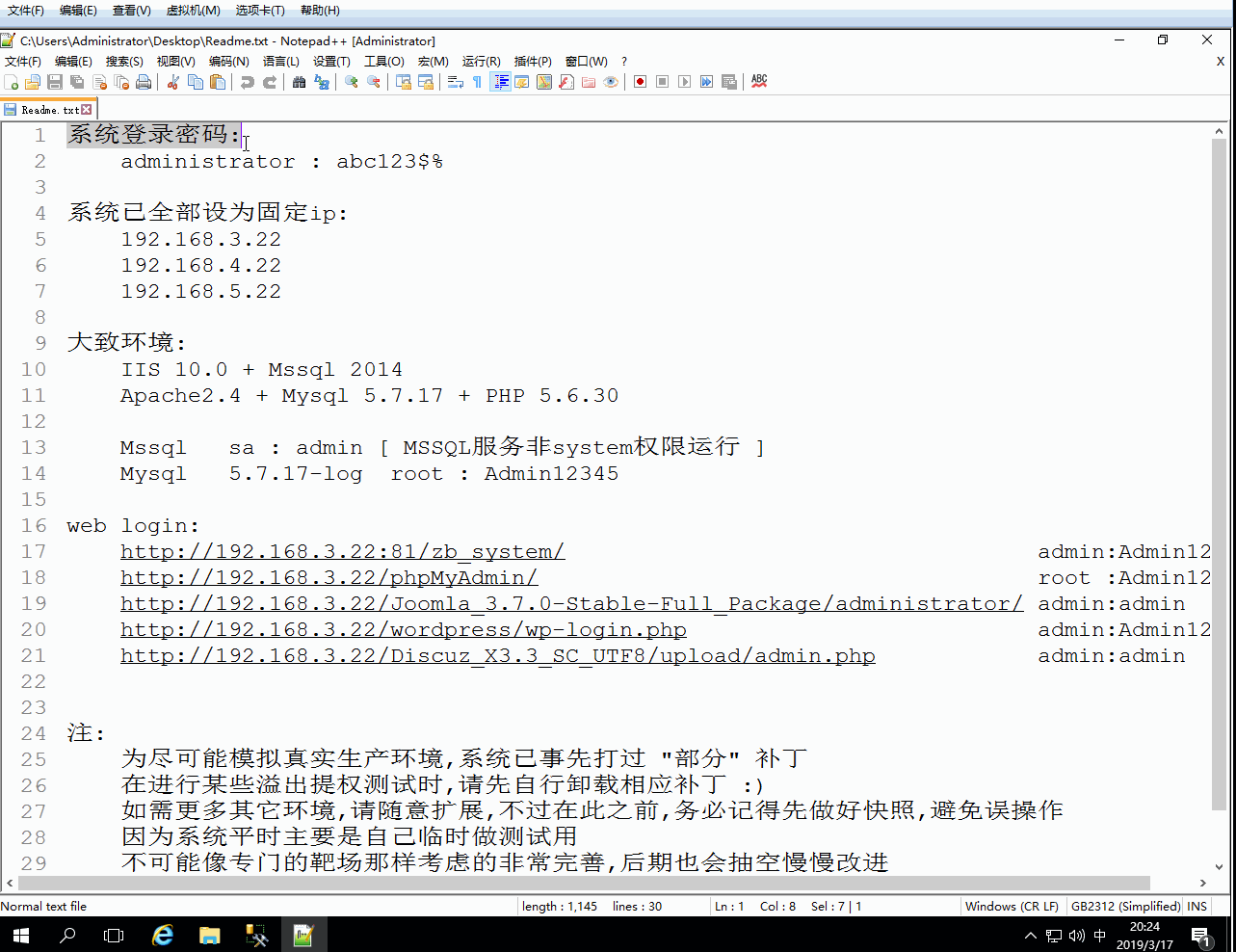Viewport: 1236px width, 952px height.
Task: Zoom in using the magnifier plus icon
Action: click(351, 82)
